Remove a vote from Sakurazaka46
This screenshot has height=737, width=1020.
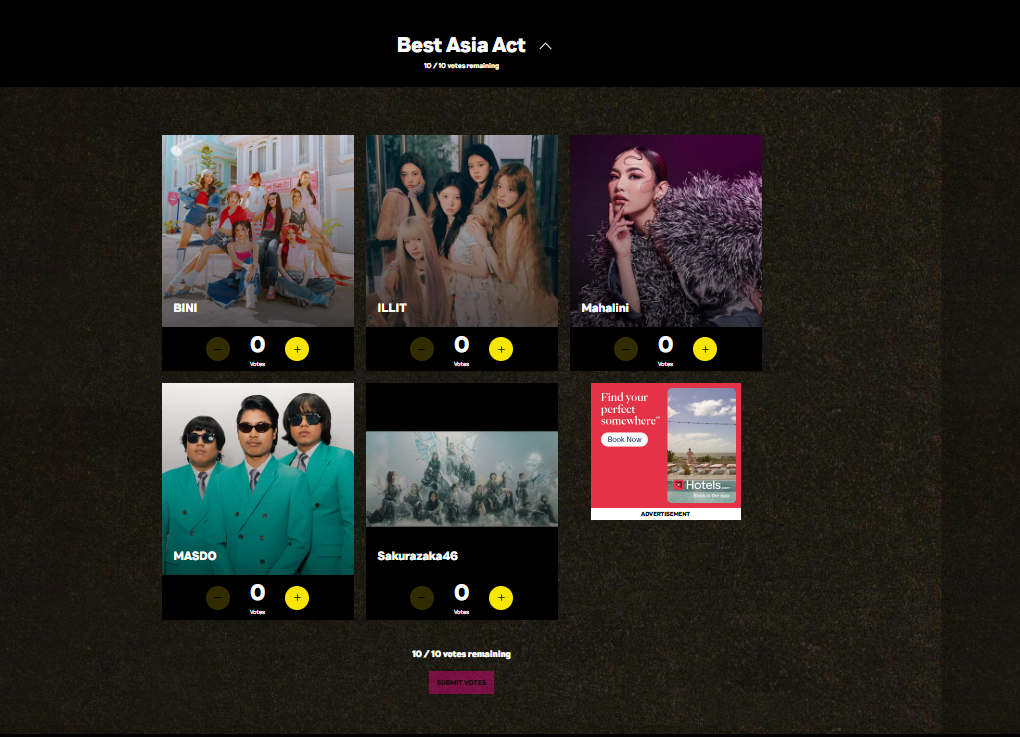pos(422,598)
